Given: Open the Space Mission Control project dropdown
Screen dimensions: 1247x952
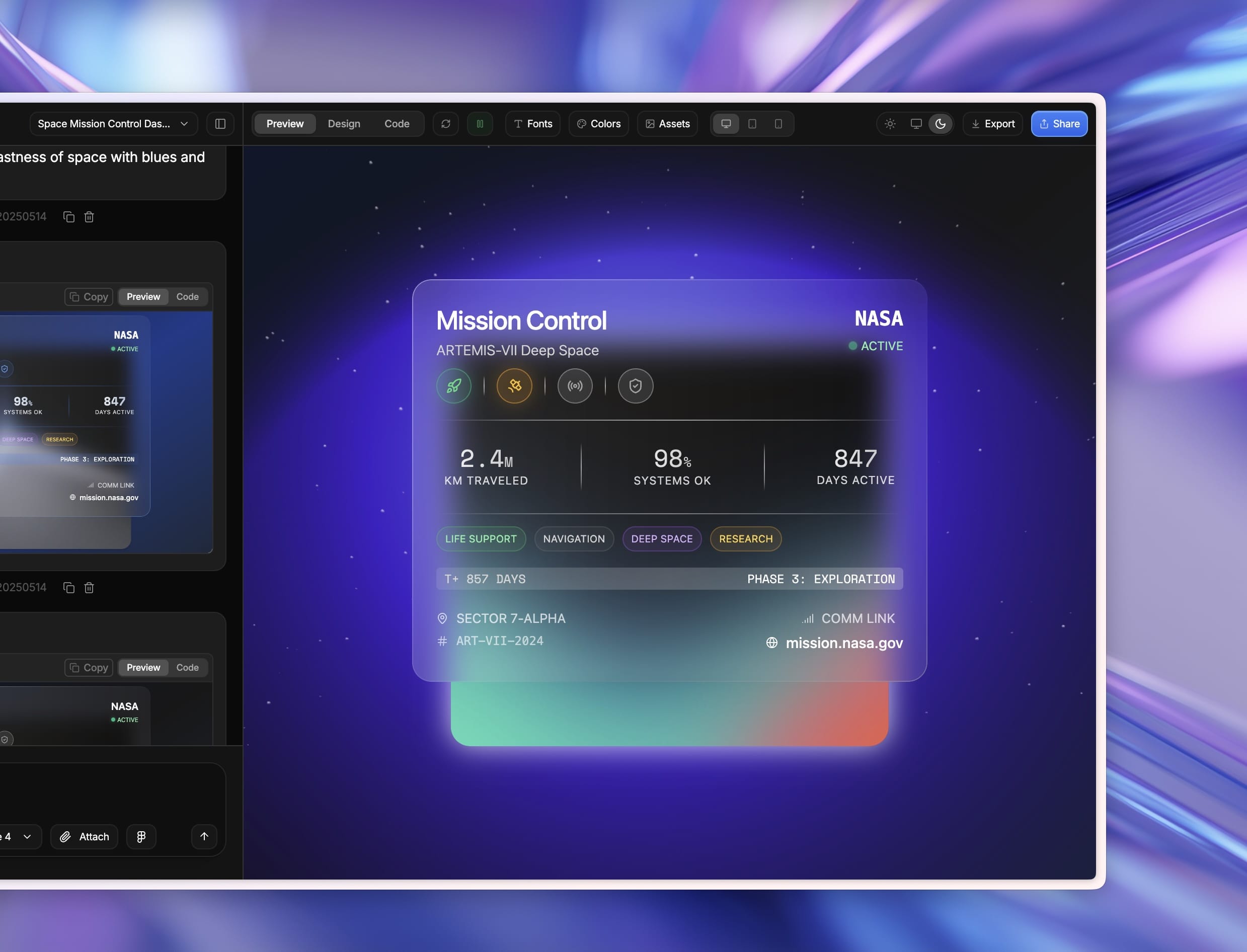Looking at the screenshot, I should point(113,124).
